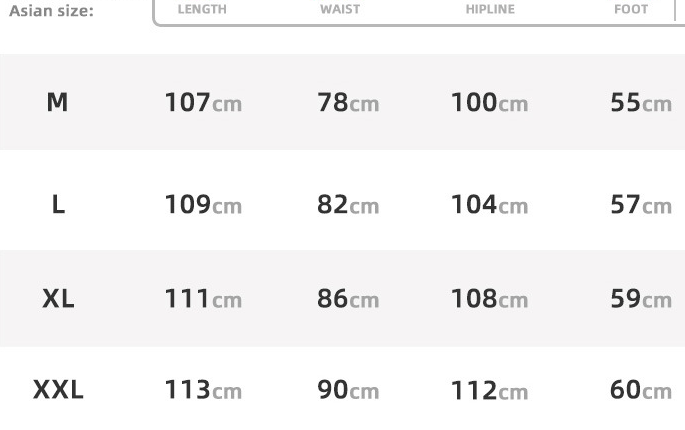Click the 57cm foot cell
This screenshot has height=430, width=685.
tap(641, 205)
